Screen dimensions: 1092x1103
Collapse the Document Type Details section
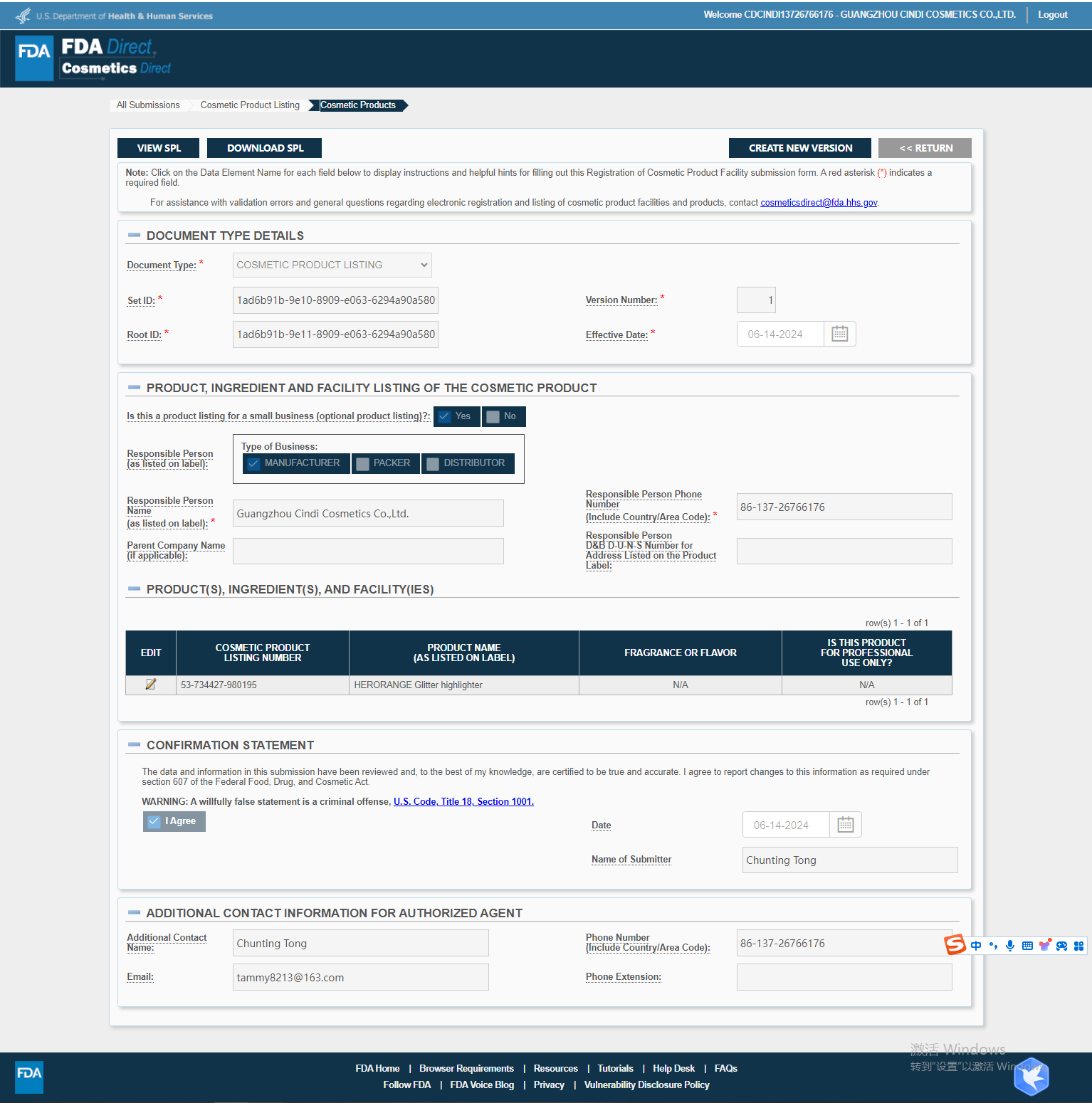click(134, 236)
